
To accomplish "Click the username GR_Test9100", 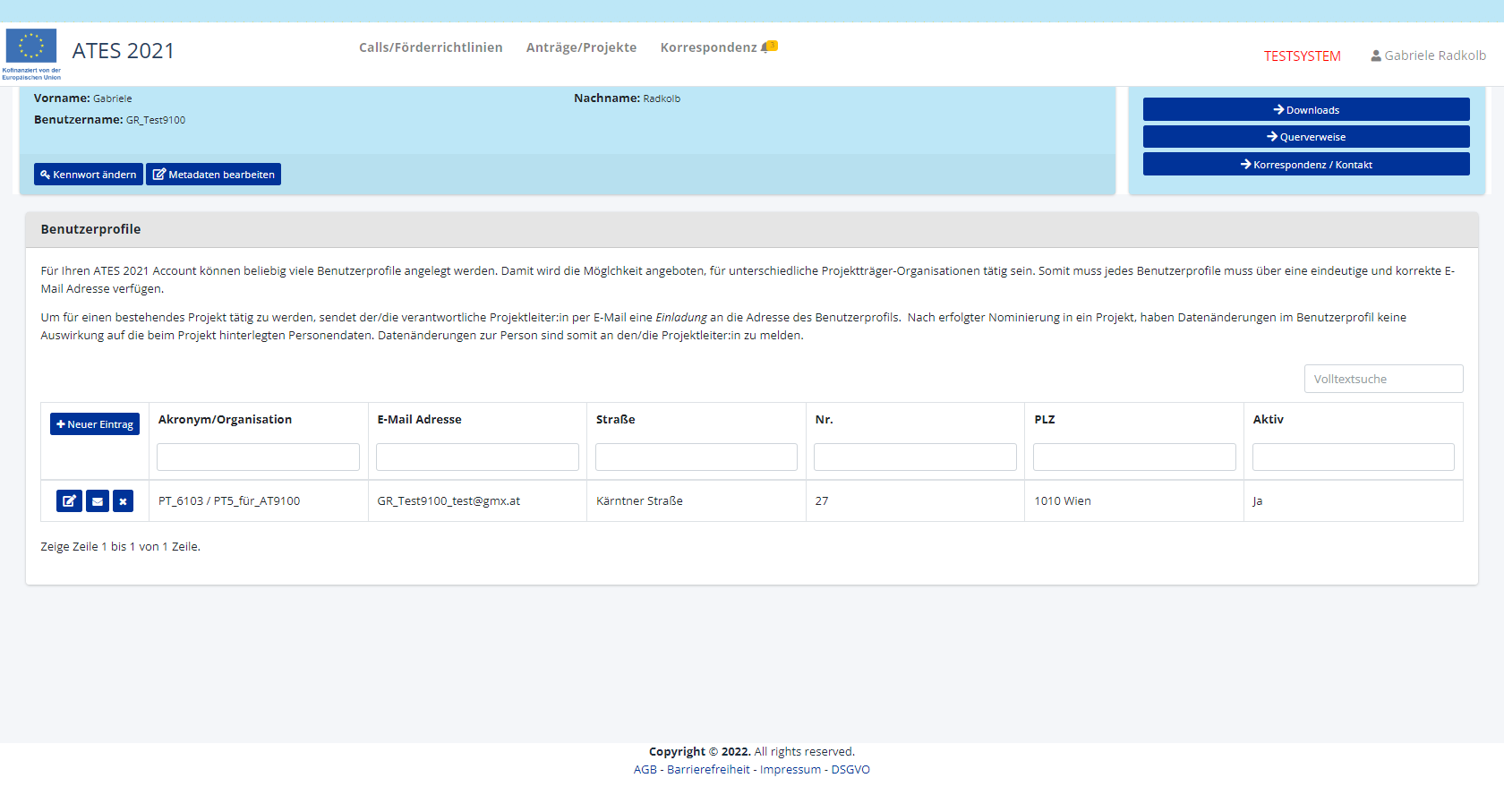I will (156, 120).
